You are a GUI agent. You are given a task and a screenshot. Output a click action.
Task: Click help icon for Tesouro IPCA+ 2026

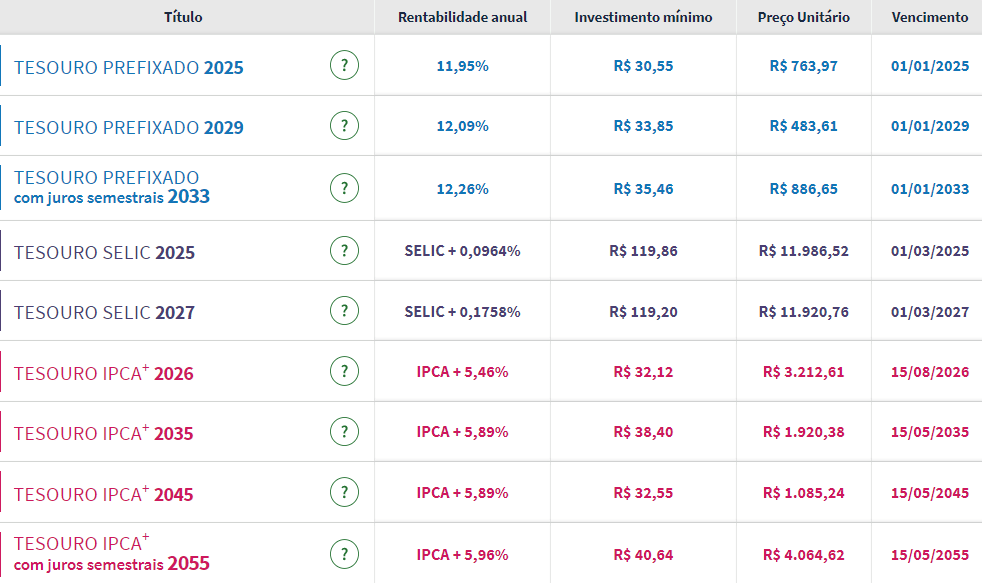coord(344,372)
